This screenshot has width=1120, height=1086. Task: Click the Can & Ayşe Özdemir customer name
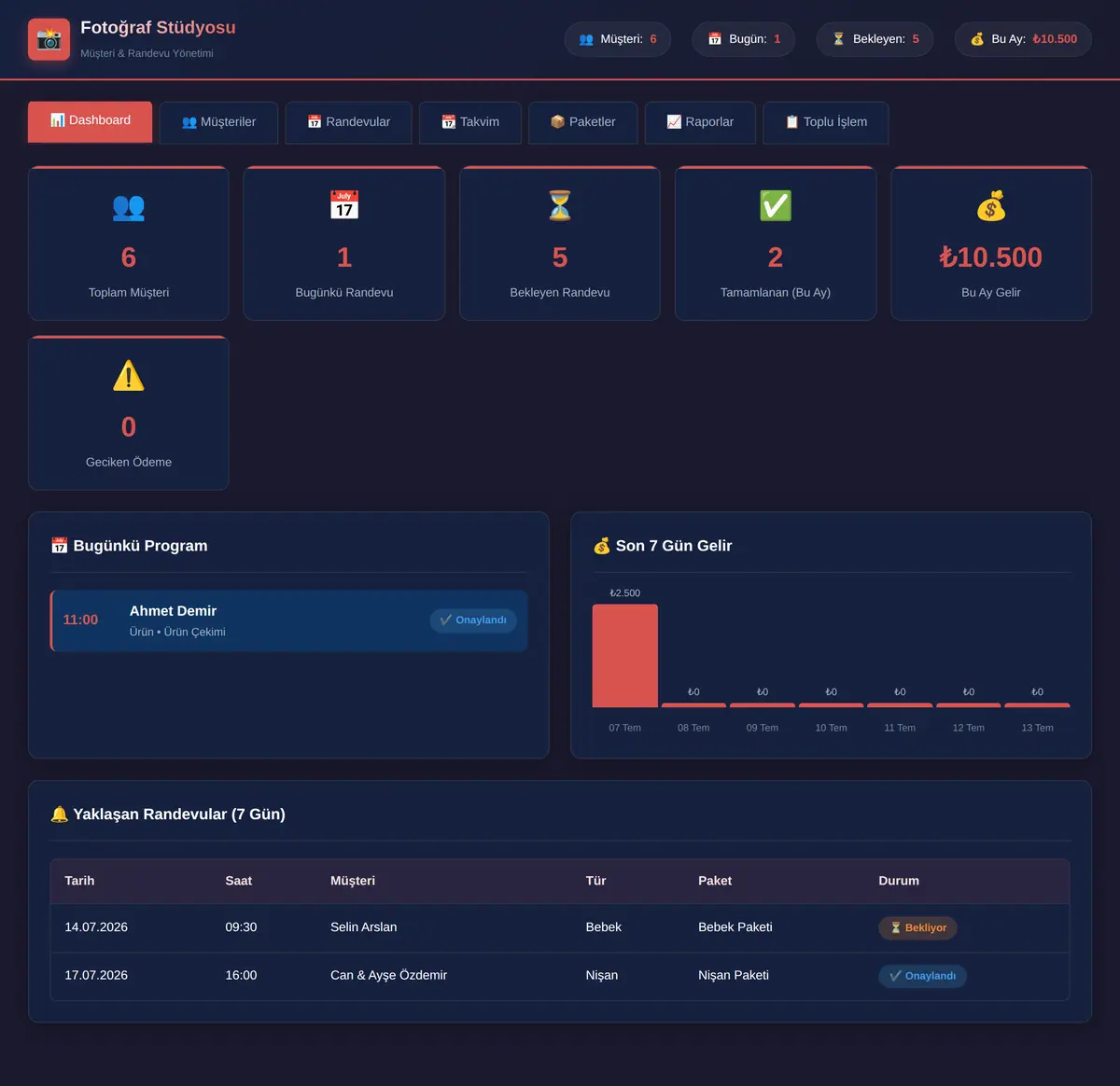pyautogui.click(x=388, y=976)
